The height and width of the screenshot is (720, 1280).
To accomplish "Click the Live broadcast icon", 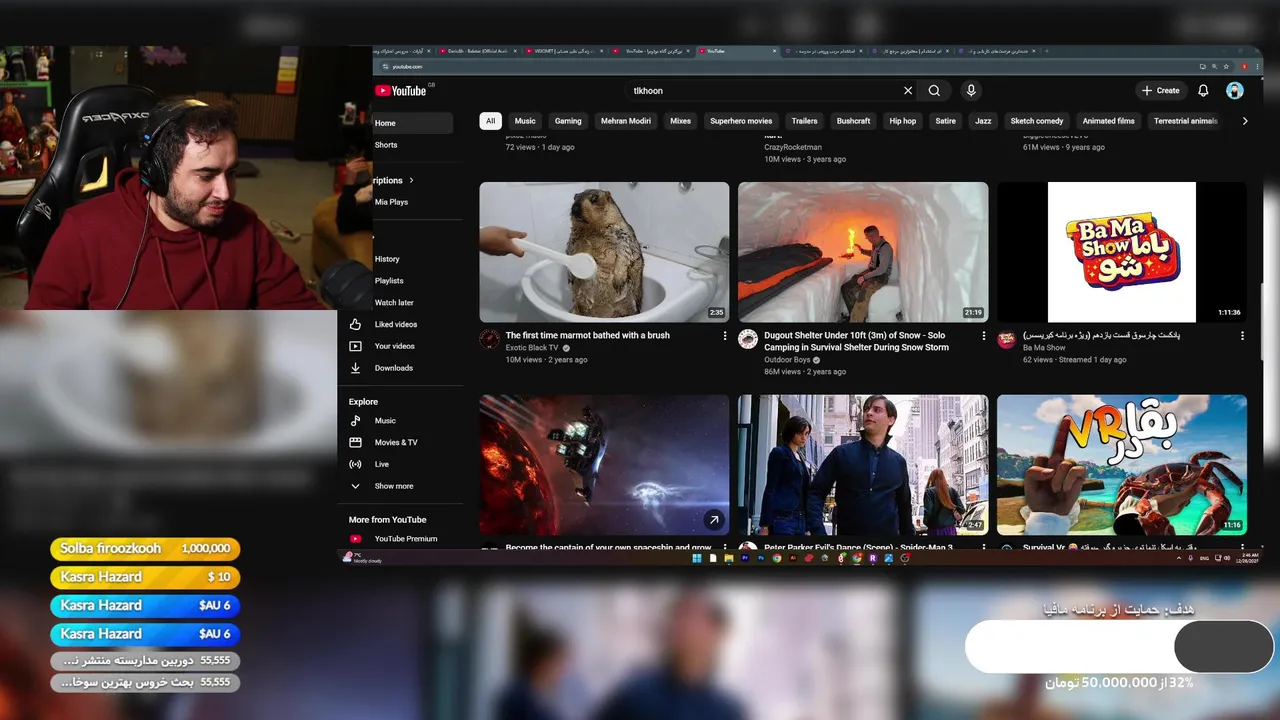I will point(355,464).
